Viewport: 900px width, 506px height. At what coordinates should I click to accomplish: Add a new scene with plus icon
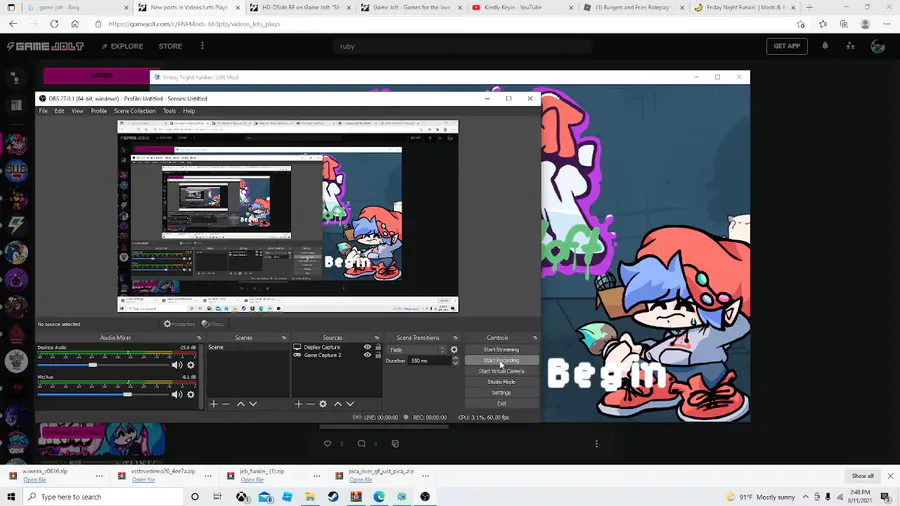pos(214,404)
